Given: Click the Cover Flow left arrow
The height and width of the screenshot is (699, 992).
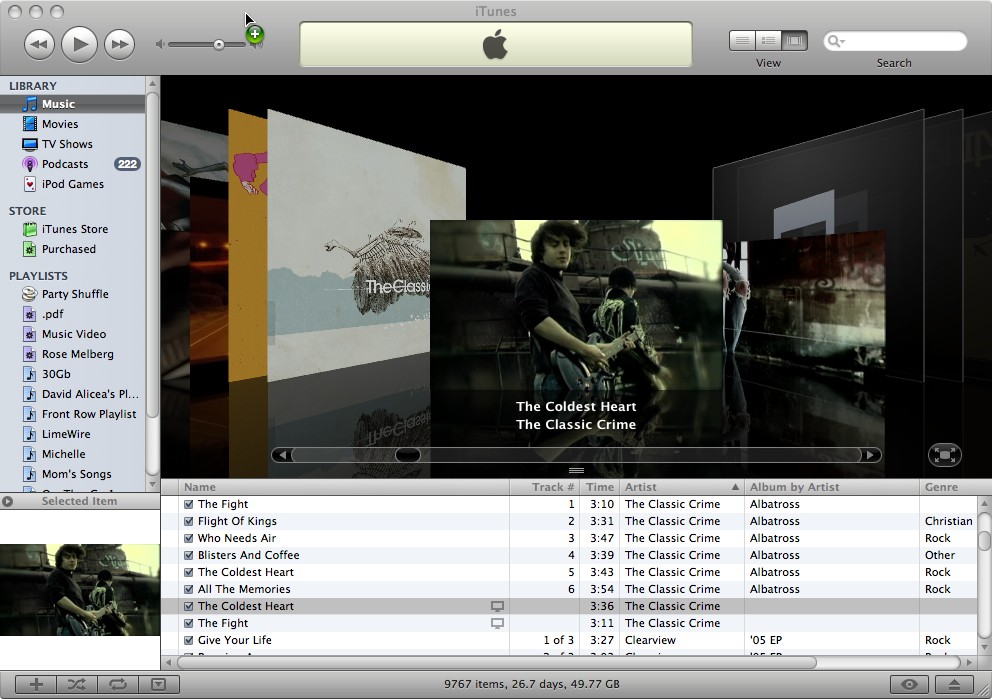Looking at the screenshot, I should 282,455.
